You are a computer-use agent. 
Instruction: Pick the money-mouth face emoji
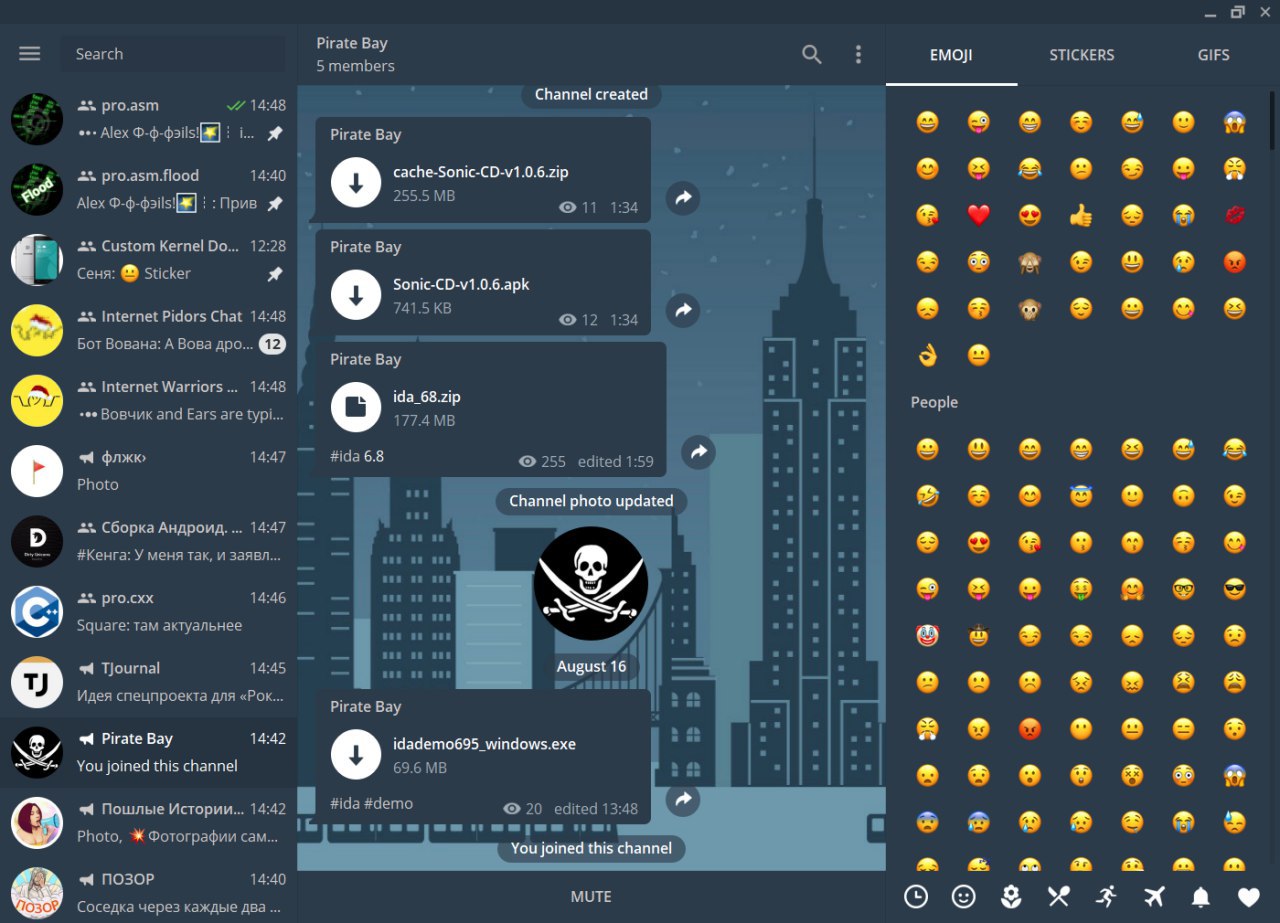[x=1081, y=589]
